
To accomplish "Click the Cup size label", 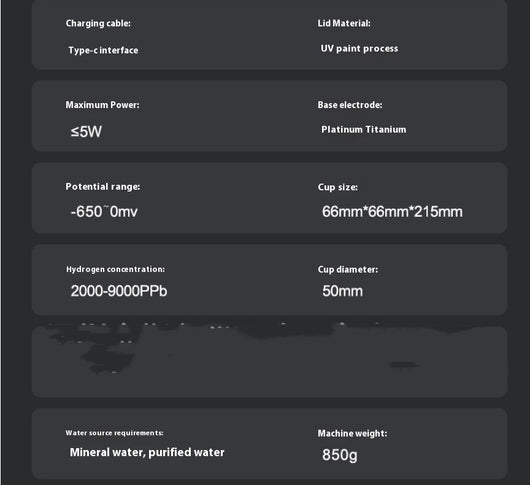I will [x=338, y=187].
